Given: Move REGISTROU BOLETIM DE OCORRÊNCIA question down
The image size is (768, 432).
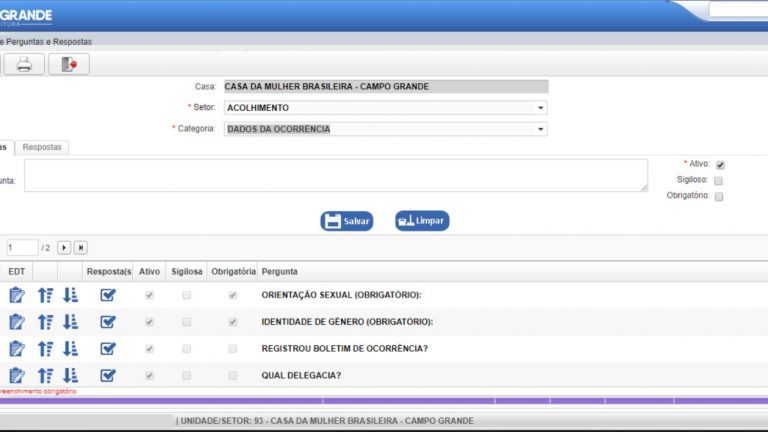Looking at the screenshot, I should click(70, 349).
